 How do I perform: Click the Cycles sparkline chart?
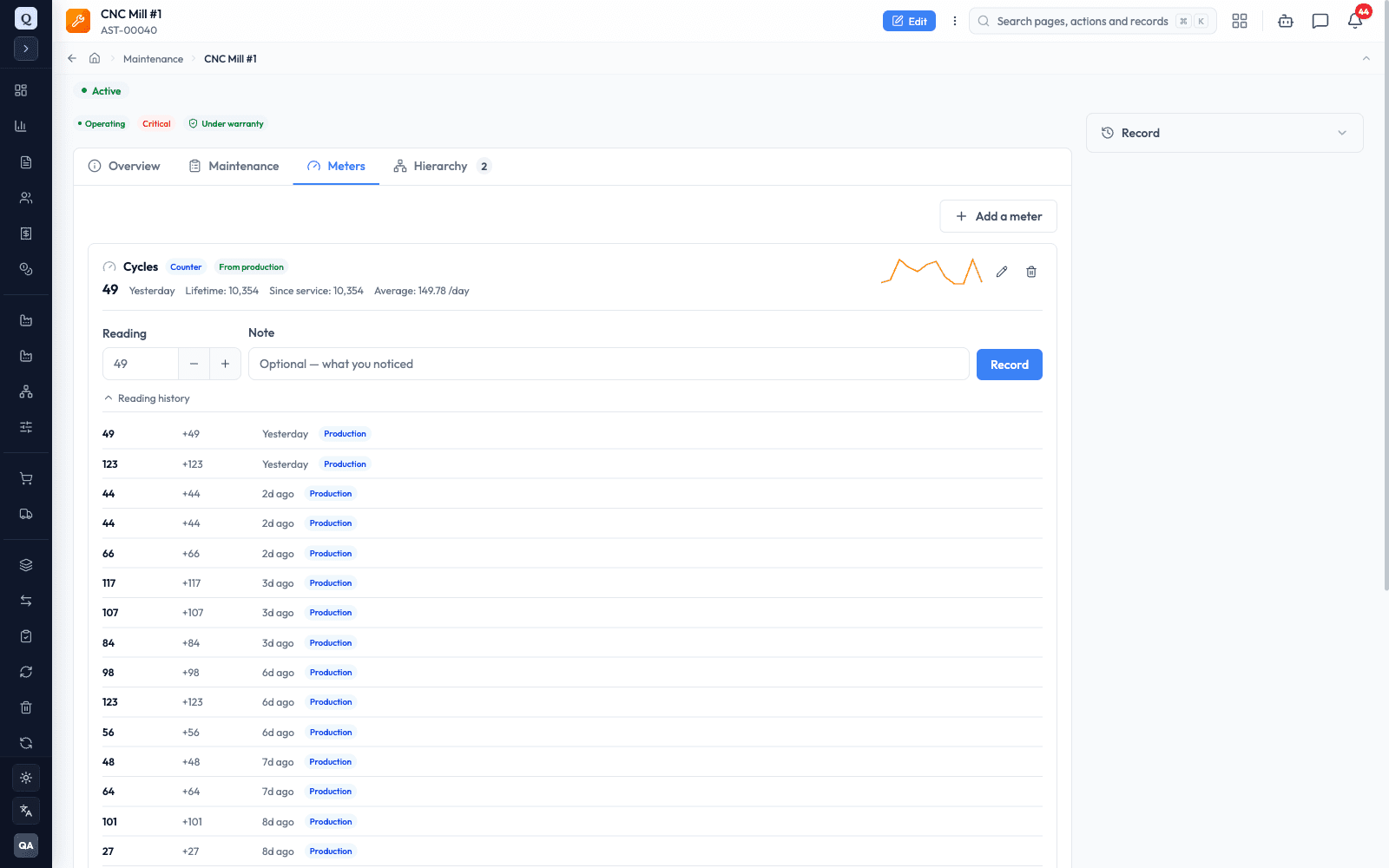click(931, 272)
